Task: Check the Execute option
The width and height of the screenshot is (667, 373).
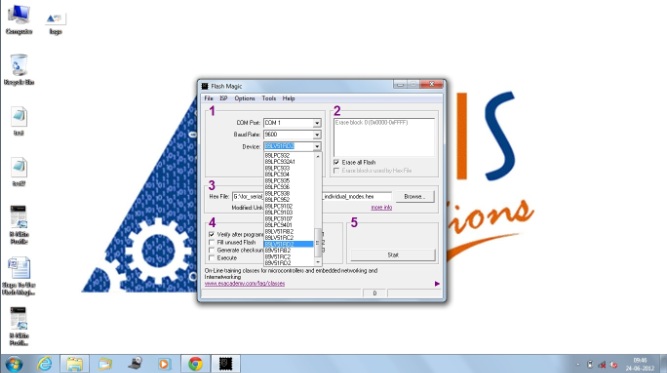Action: (x=211, y=258)
